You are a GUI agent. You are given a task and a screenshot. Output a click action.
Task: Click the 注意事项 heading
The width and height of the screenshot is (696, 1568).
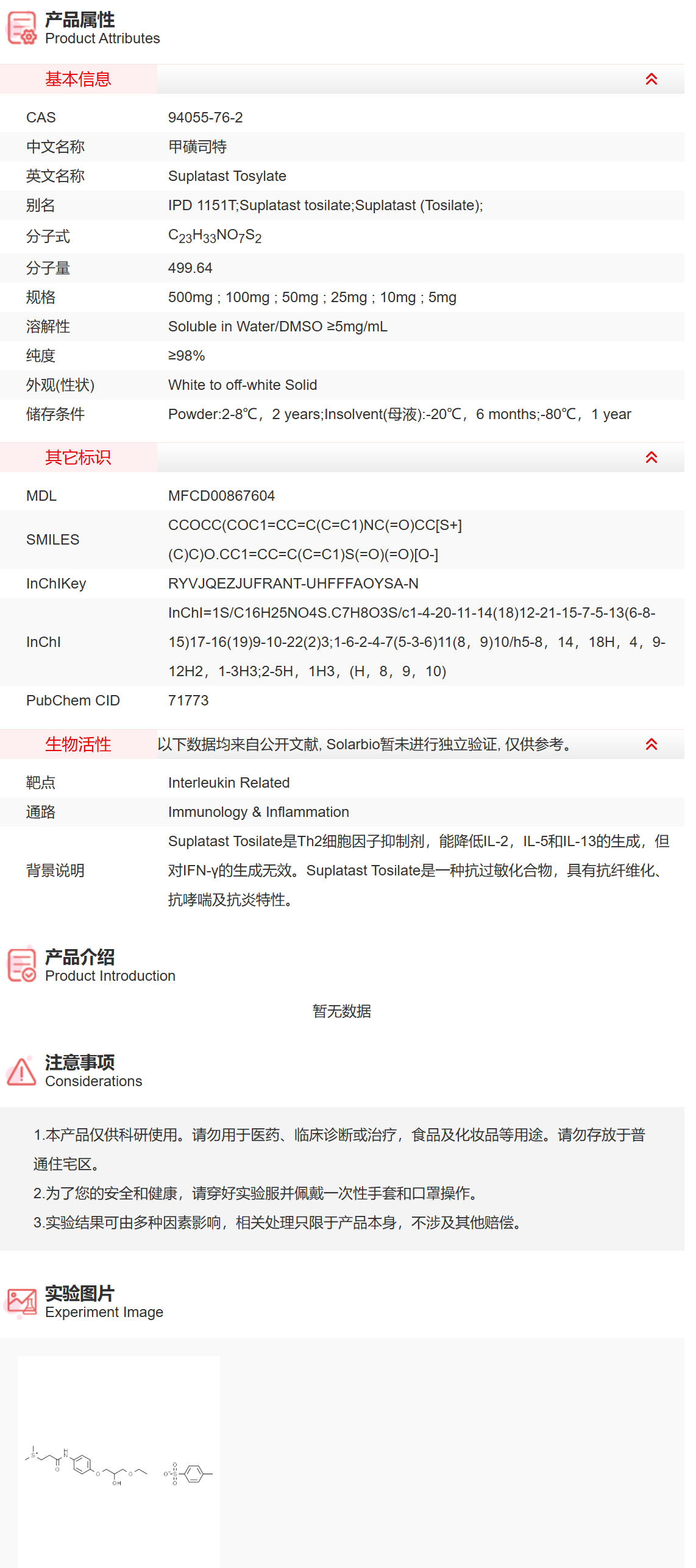click(80, 1062)
